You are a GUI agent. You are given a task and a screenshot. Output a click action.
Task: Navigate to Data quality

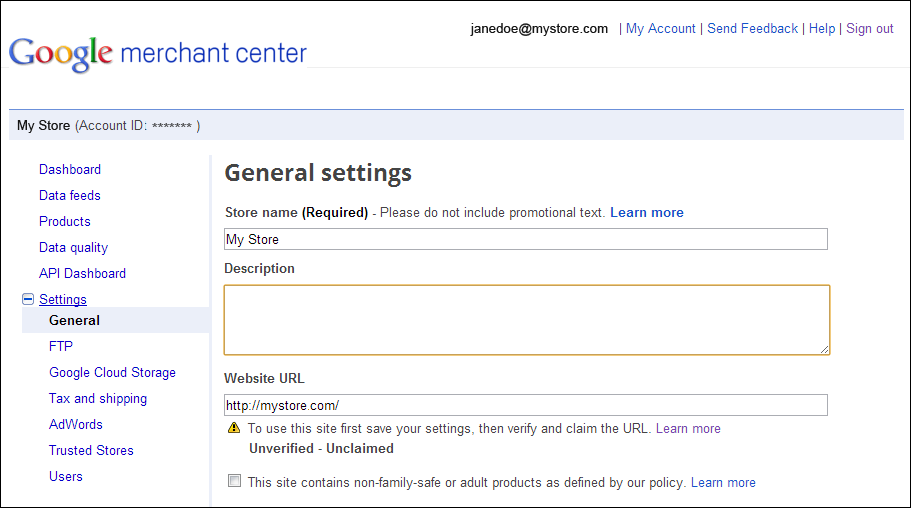tap(73, 248)
